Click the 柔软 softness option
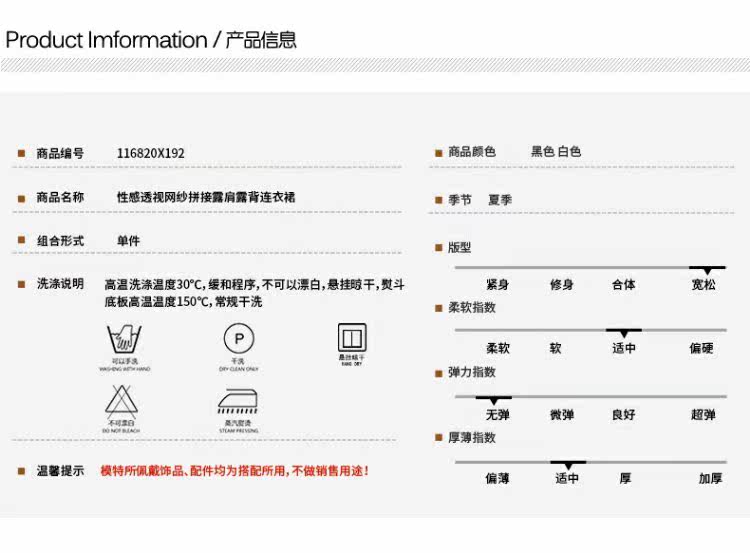 click(498, 348)
